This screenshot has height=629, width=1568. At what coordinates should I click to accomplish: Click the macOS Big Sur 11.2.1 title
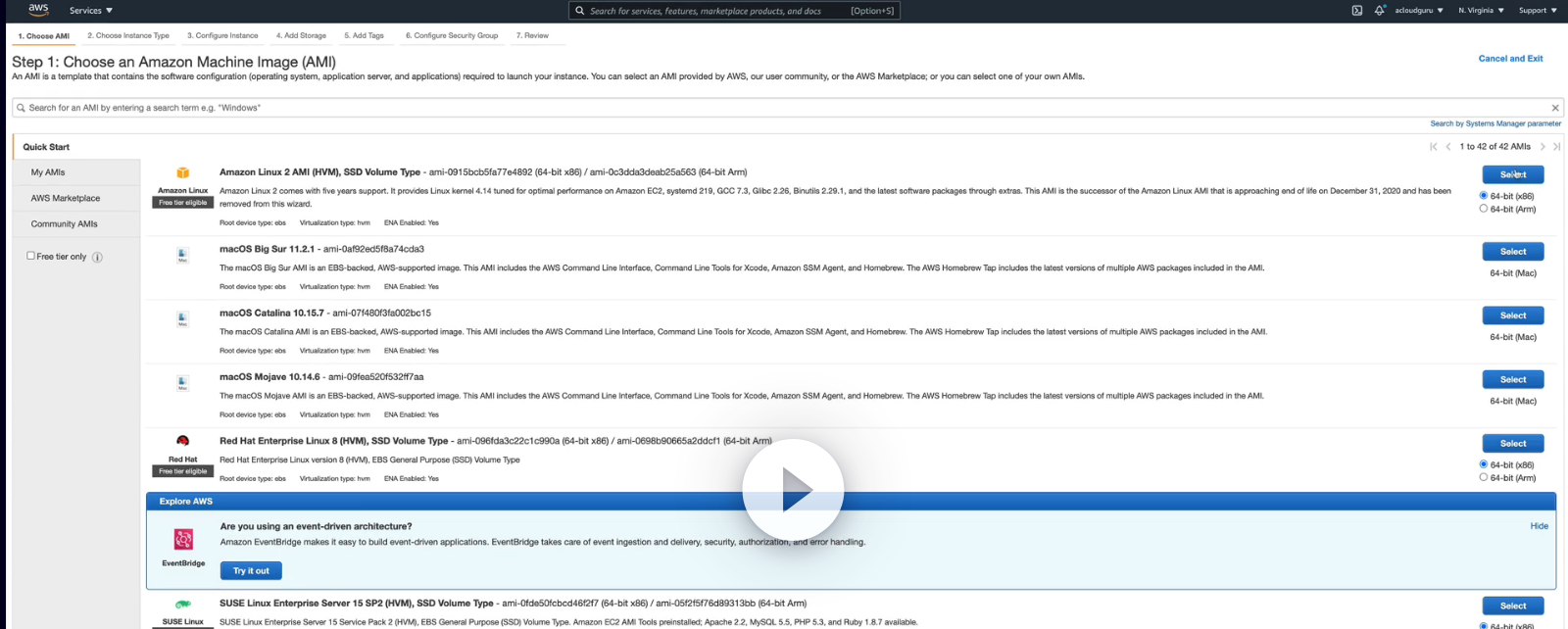pyautogui.click(x=267, y=249)
